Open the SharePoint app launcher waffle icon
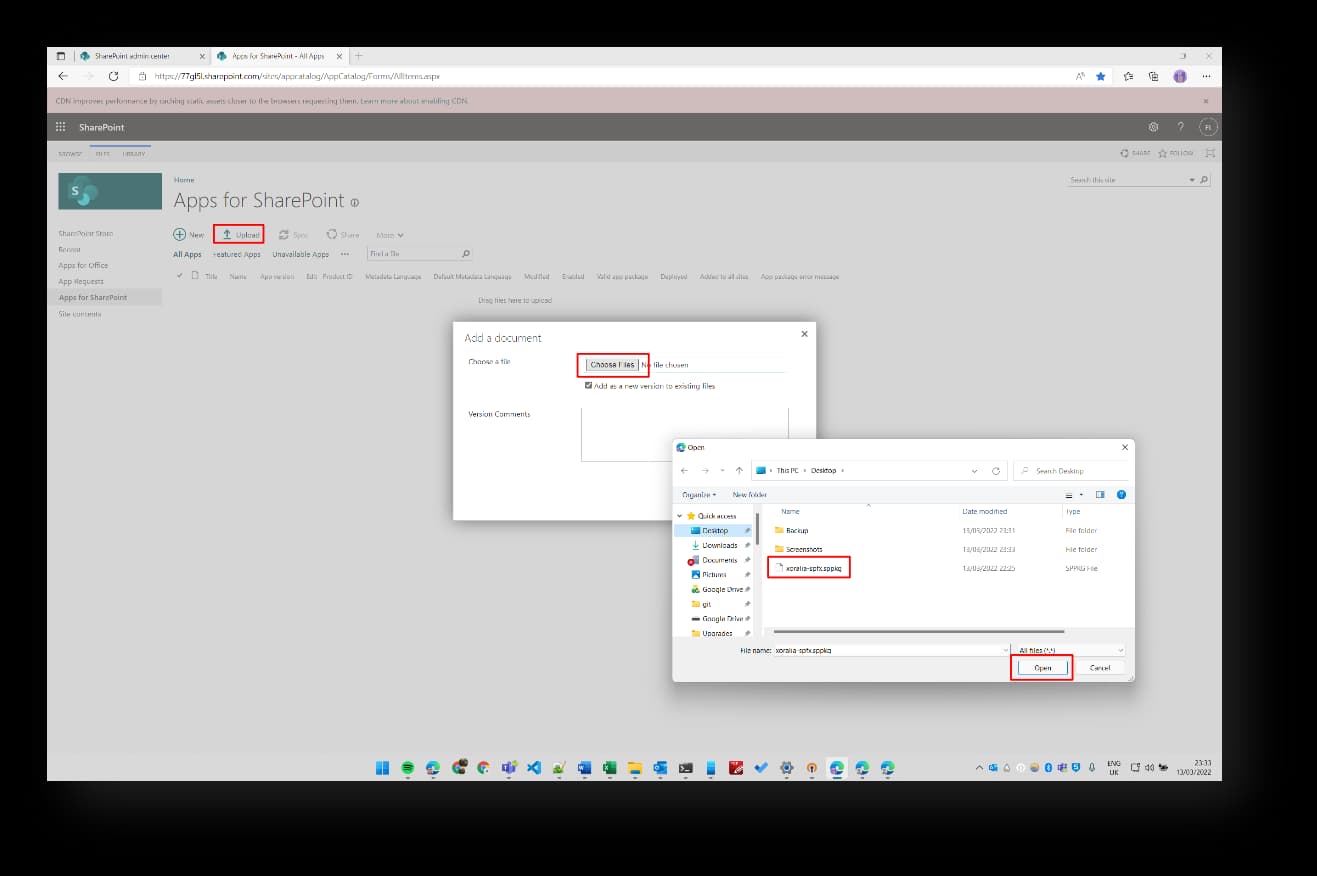This screenshot has height=876, width=1317. pos(60,127)
